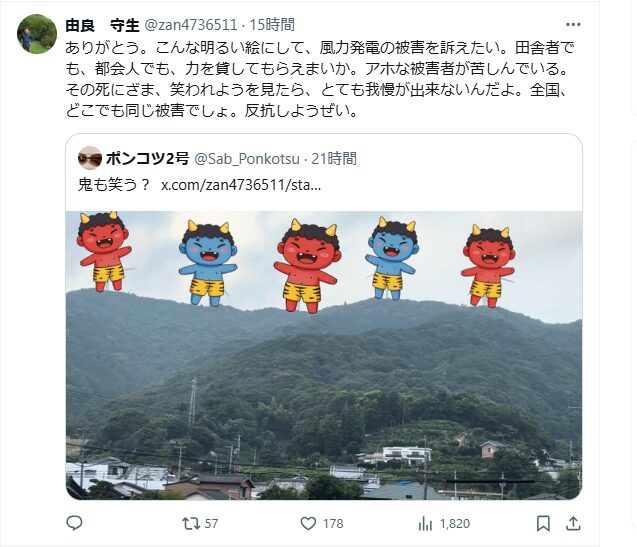Viewport: 637px width, 547px height.
Task: Click 由良 守生 profile avatar
Action: coord(37,34)
